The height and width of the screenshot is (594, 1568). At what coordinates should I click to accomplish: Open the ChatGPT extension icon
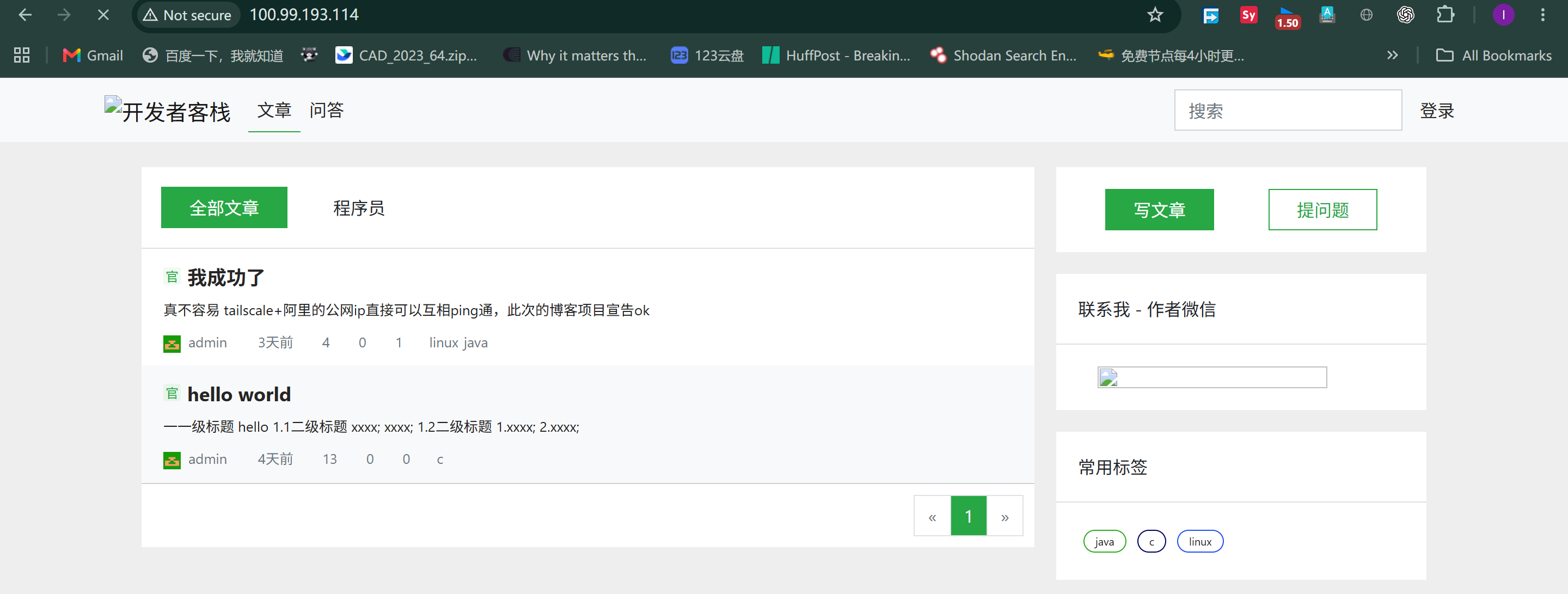point(1405,15)
